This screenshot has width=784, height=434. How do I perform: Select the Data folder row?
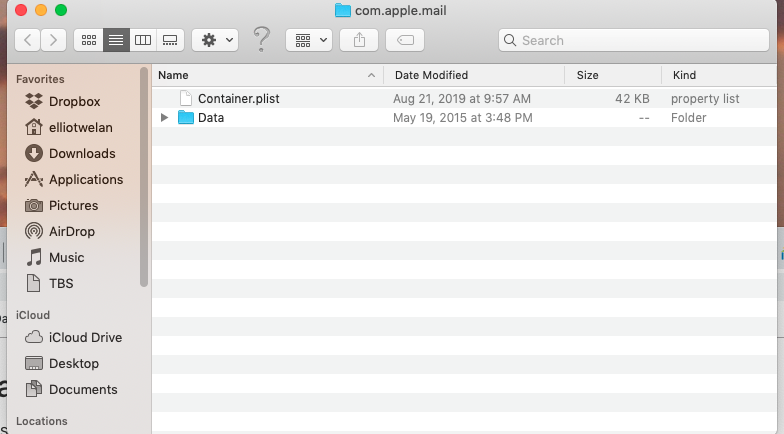point(464,118)
